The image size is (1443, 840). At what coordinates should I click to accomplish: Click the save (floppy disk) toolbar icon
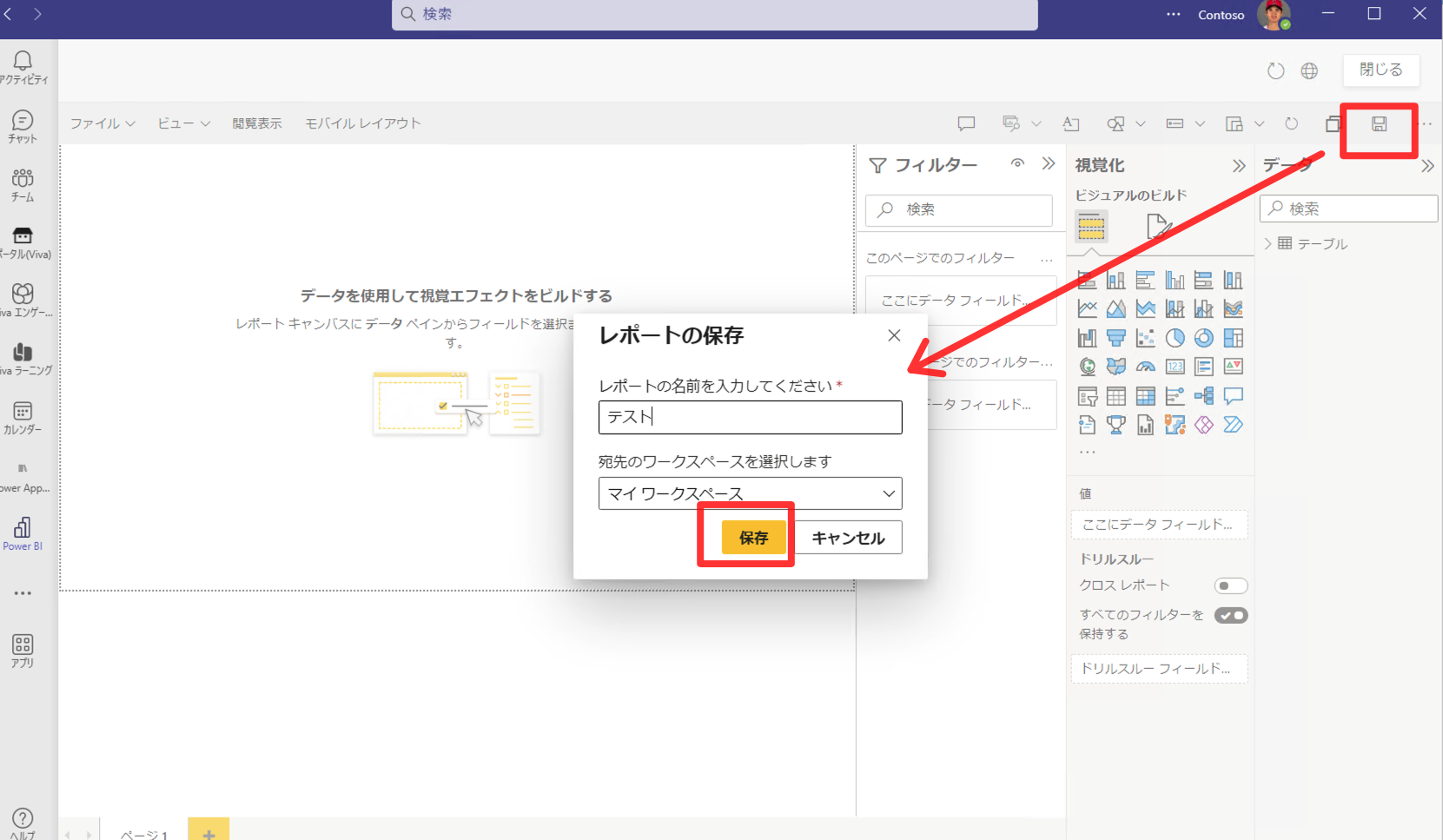(x=1378, y=124)
